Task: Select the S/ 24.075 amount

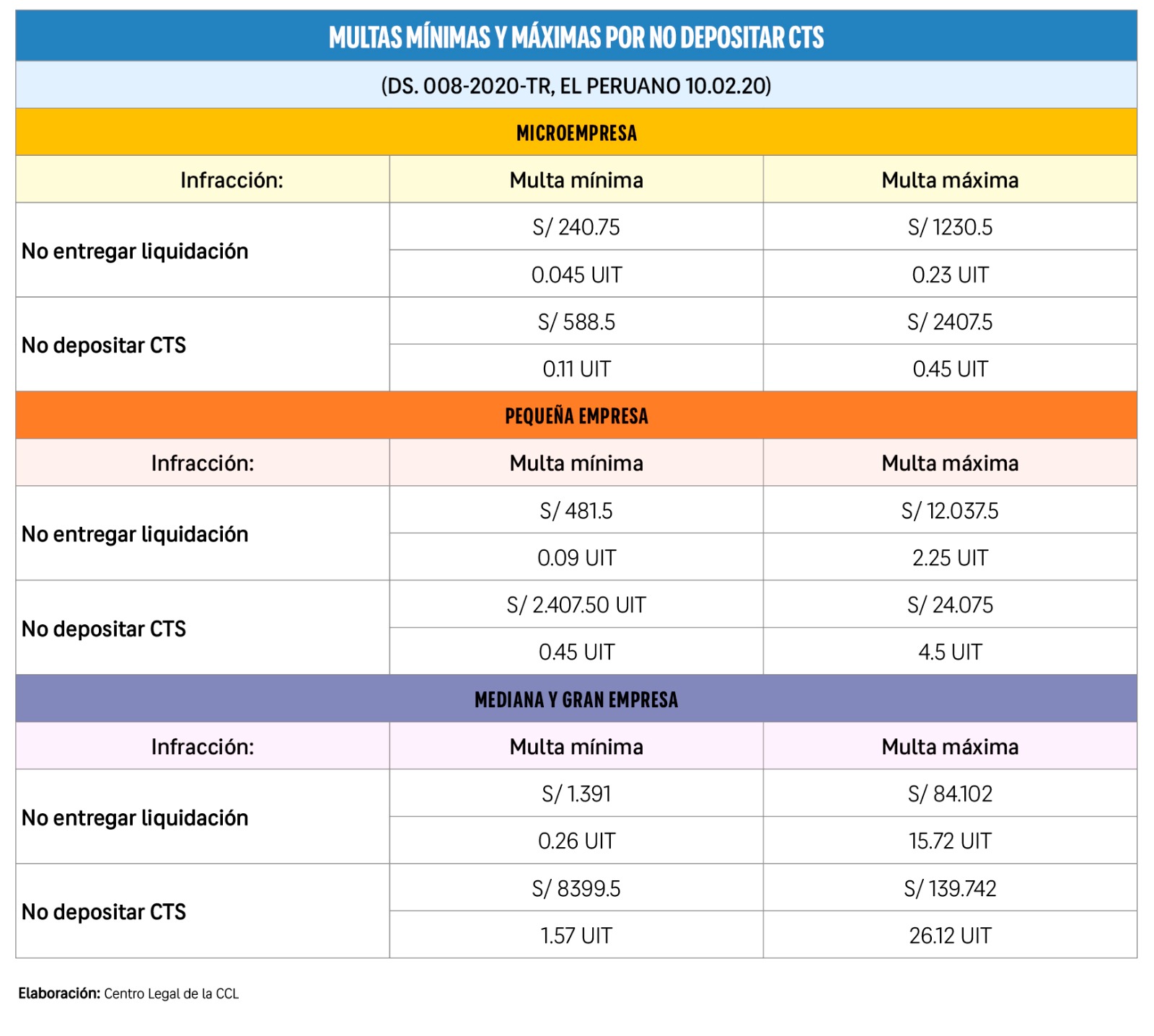Action: tap(950, 605)
